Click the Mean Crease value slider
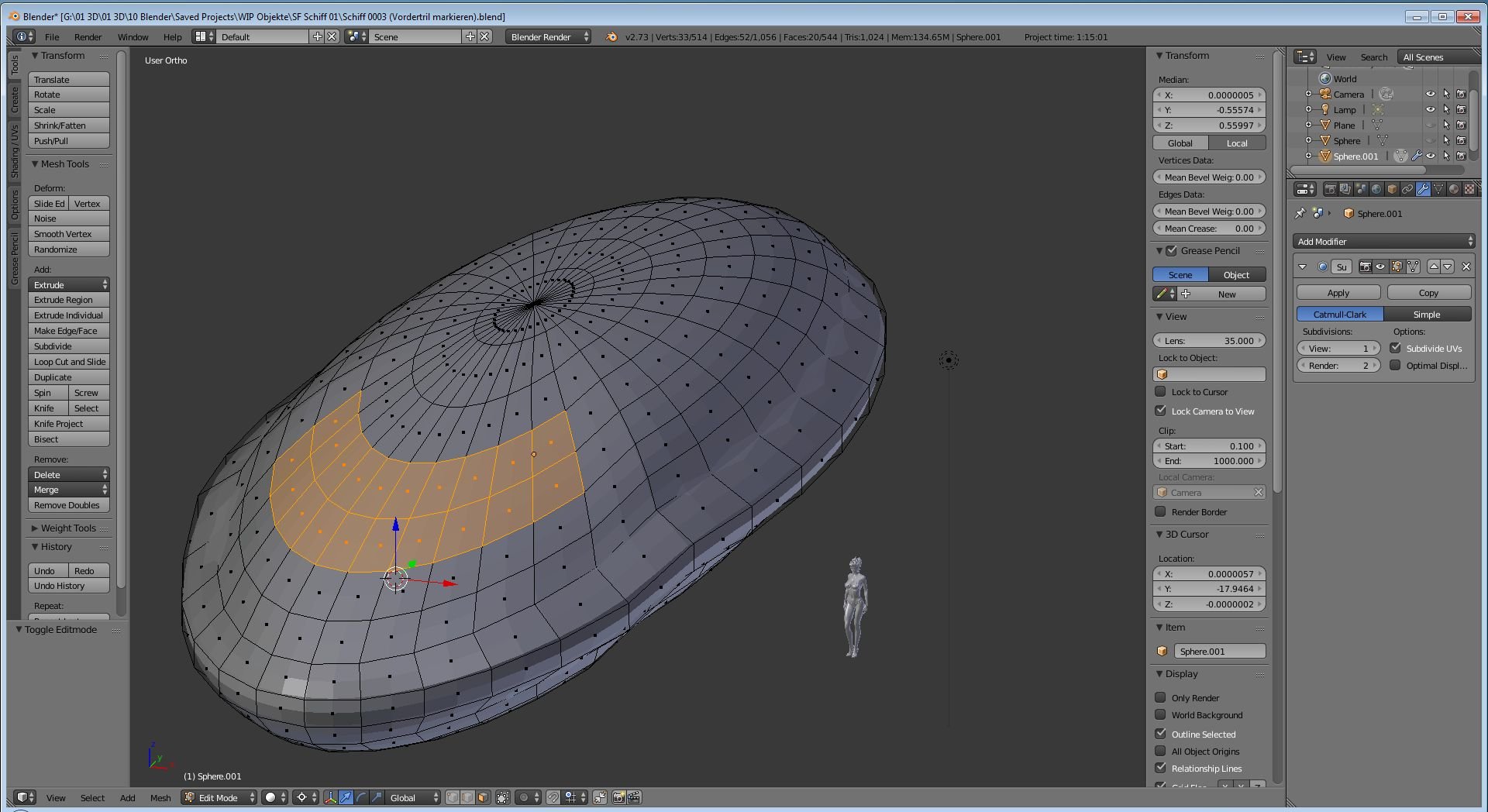The image size is (1488, 812). [x=1208, y=229]
